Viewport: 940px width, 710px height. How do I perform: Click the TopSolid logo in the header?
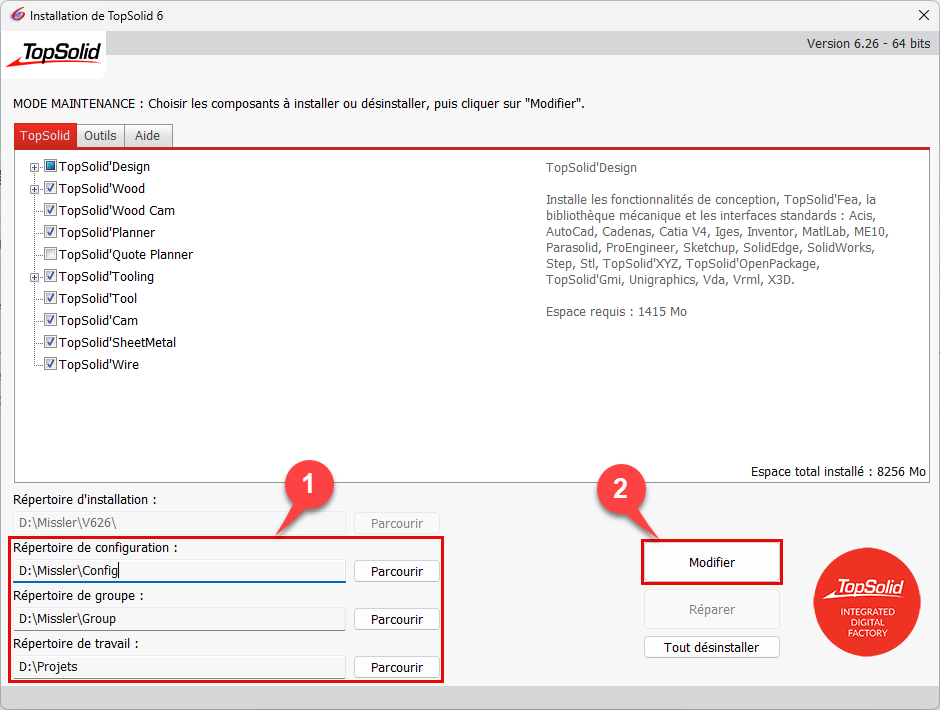coord(54,54)
